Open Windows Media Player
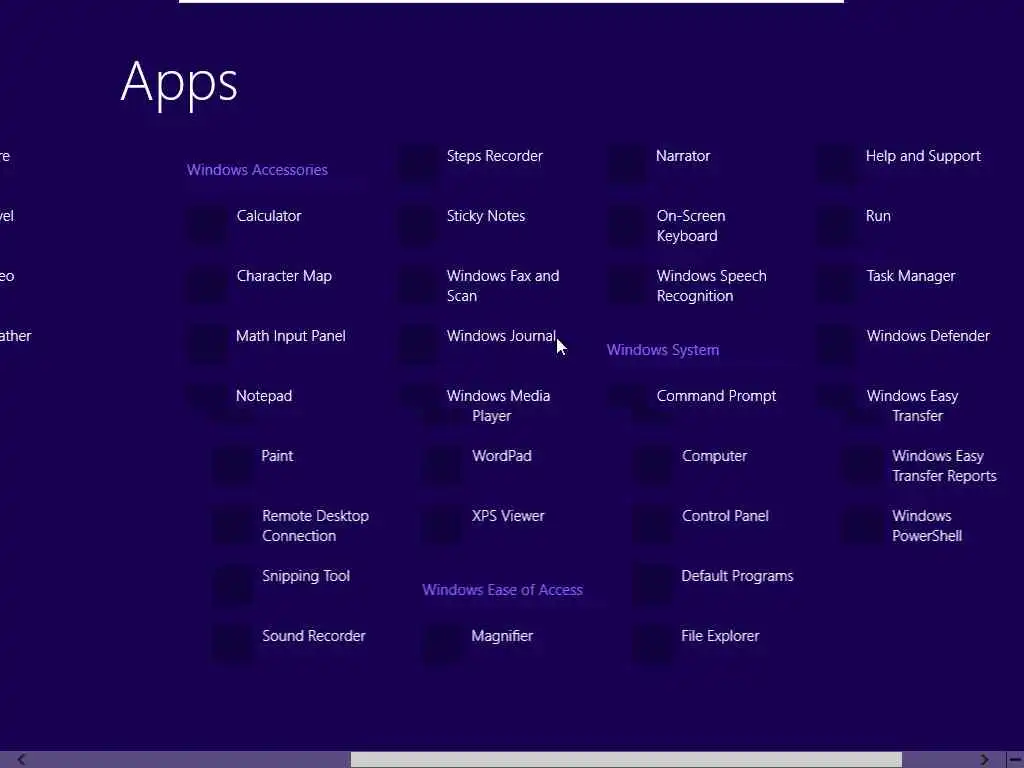Screen dimensions: 1024x768 click(x=498, y=406)
